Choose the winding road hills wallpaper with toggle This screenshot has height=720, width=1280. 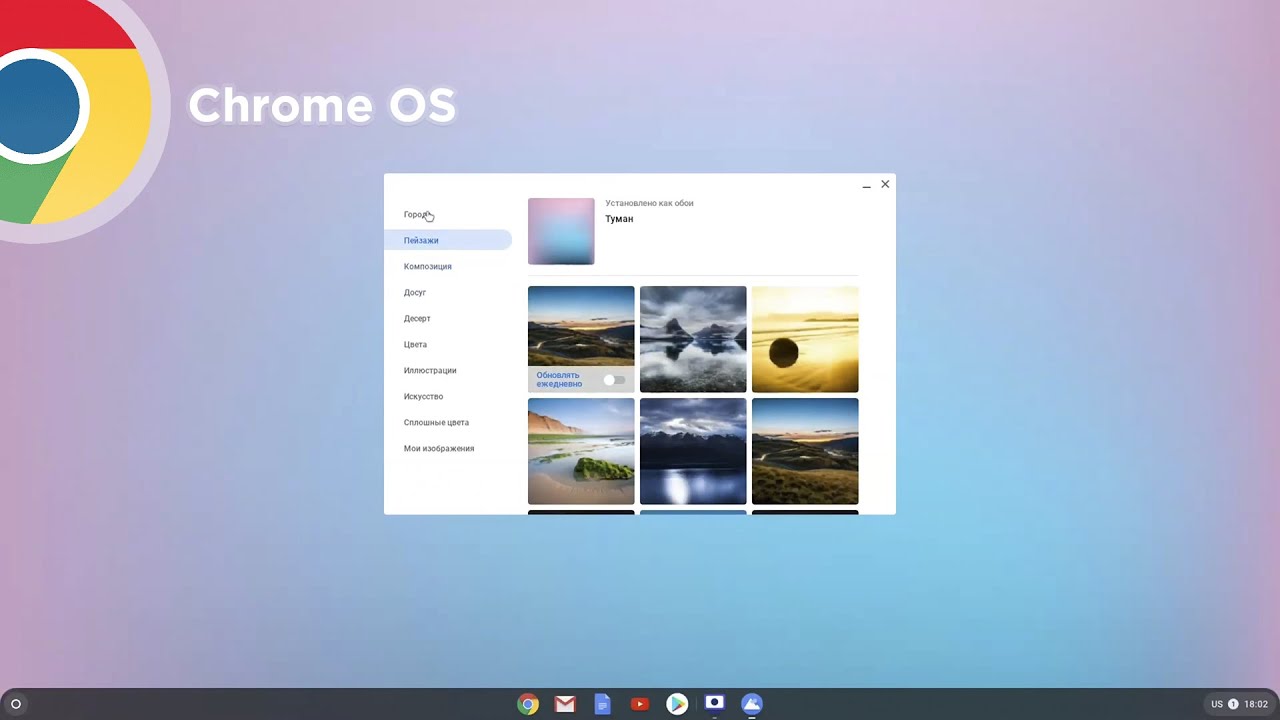tap(581, 339)
